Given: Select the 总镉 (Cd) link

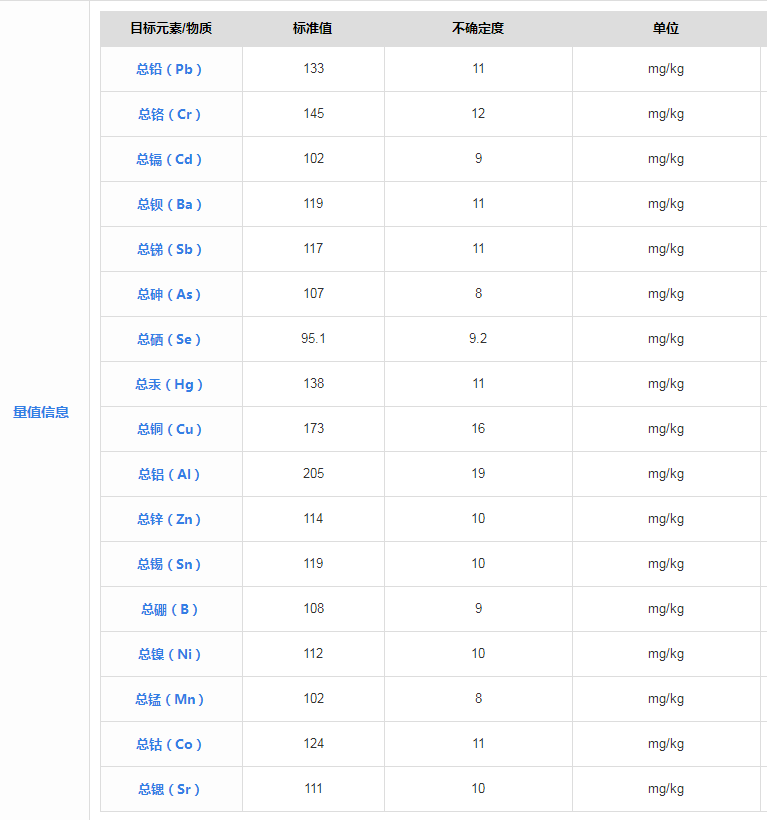Looking at the screenshot, I should pyautogui.click(x=170, y=159).
